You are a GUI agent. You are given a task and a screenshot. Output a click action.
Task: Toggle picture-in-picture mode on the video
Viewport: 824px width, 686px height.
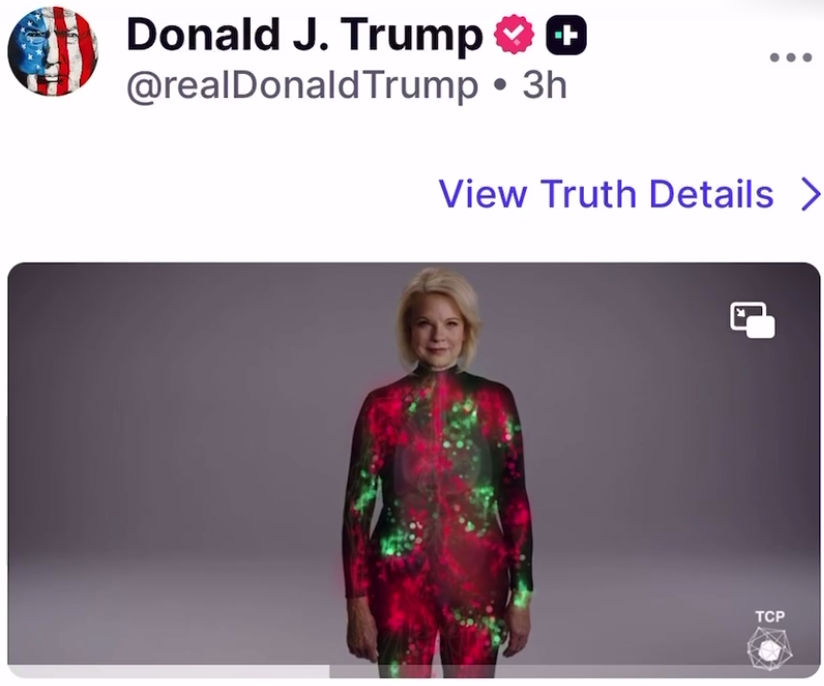click(x=752, y=320)
